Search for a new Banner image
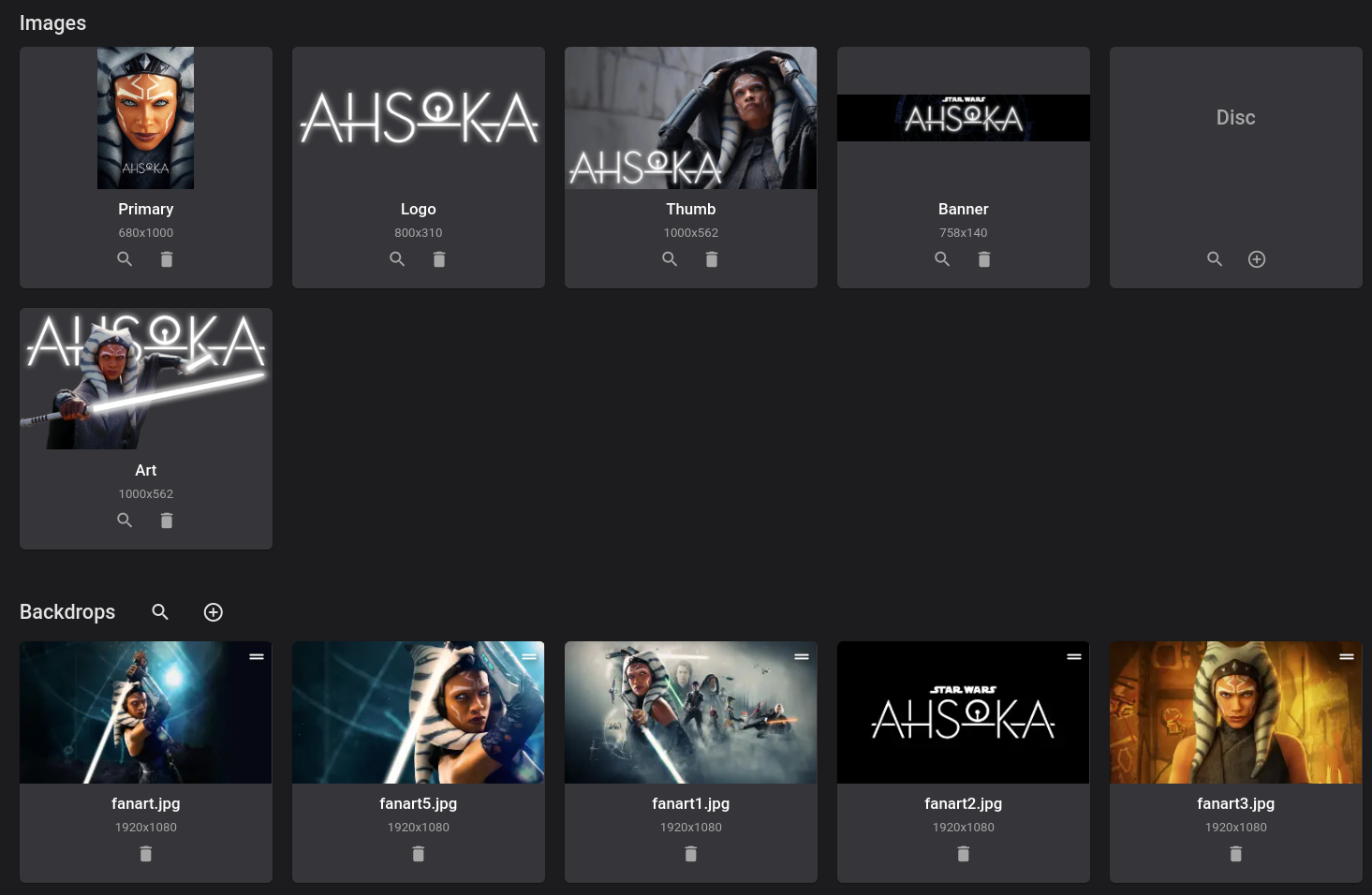This screenshot has height=895, width=1372. pyautogui.click(x=942, y=259)
